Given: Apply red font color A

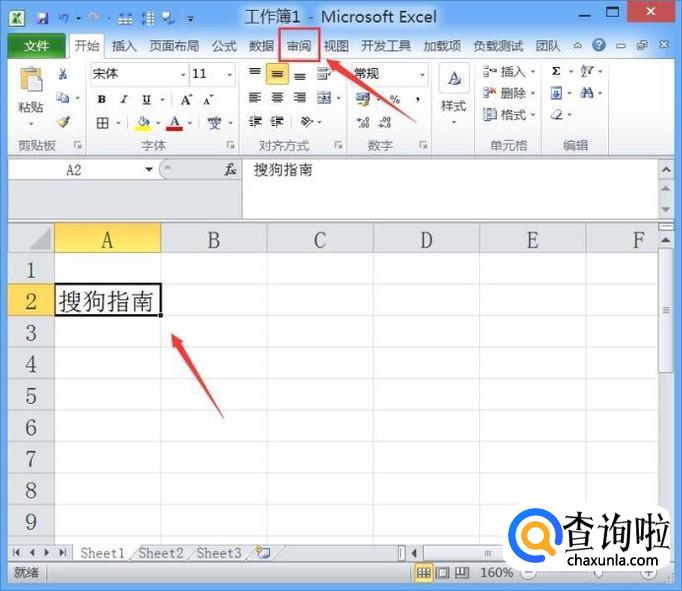Looking at the screenshot, I should (175, 123).
